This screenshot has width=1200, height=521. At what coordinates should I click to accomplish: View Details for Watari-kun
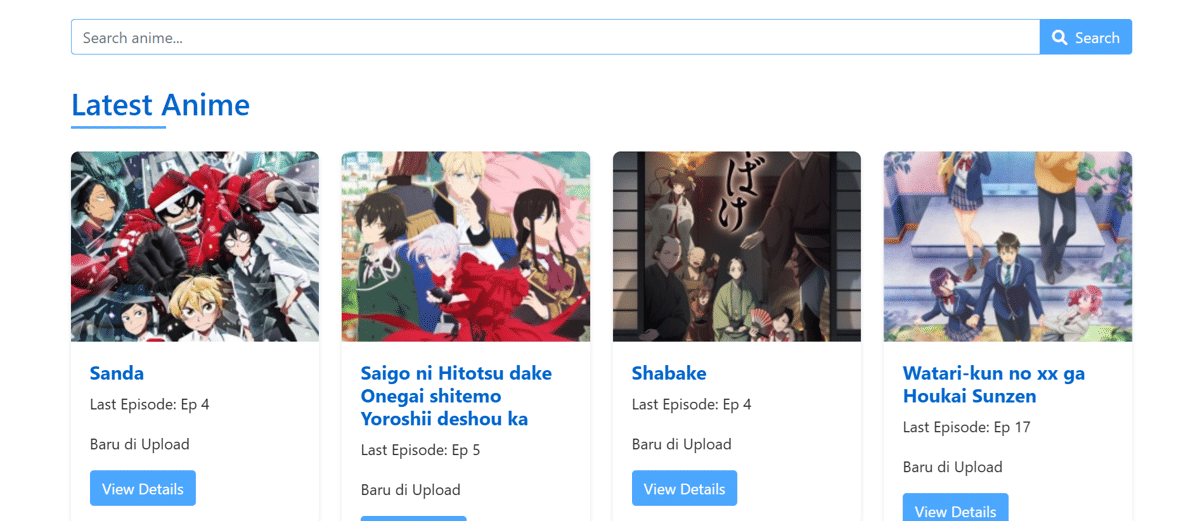click(956, 507)
